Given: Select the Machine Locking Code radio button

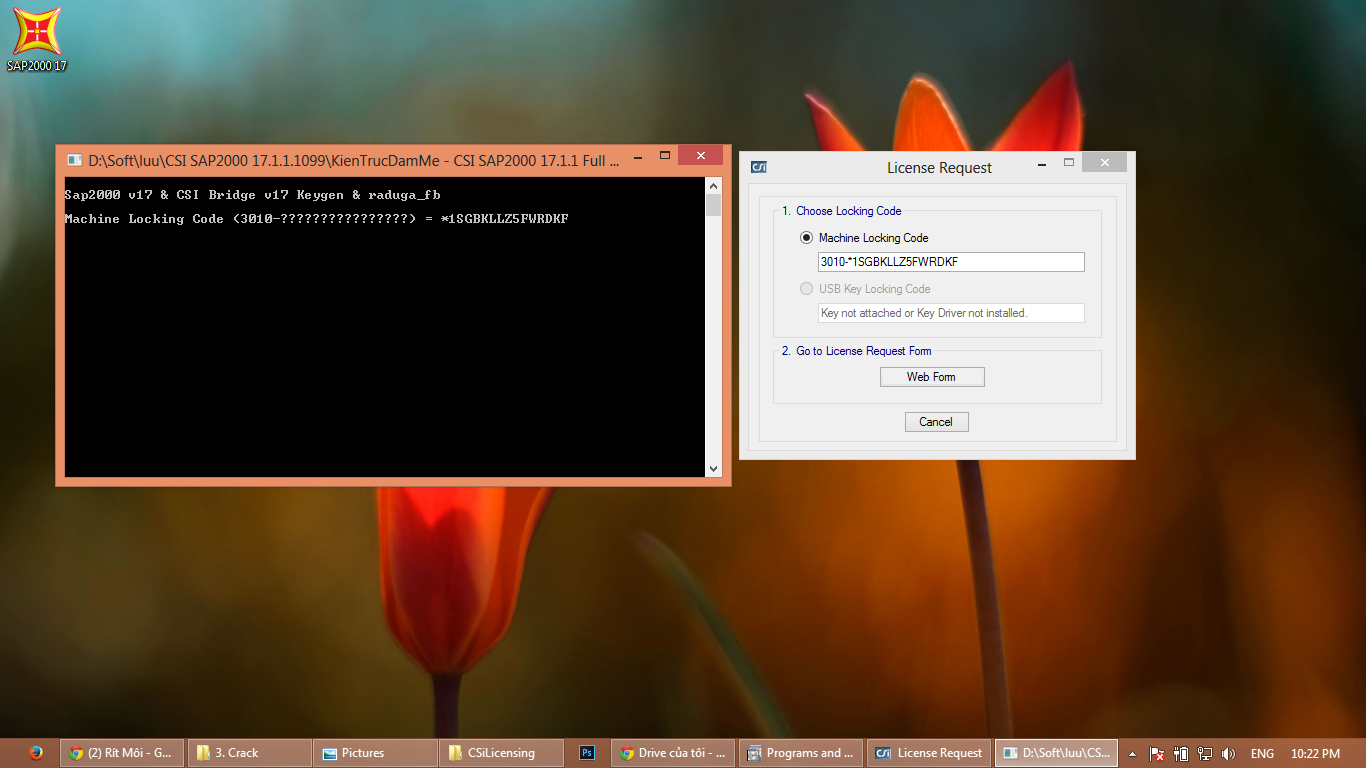Looking at the screenshot, I should [x=806, y=238].
